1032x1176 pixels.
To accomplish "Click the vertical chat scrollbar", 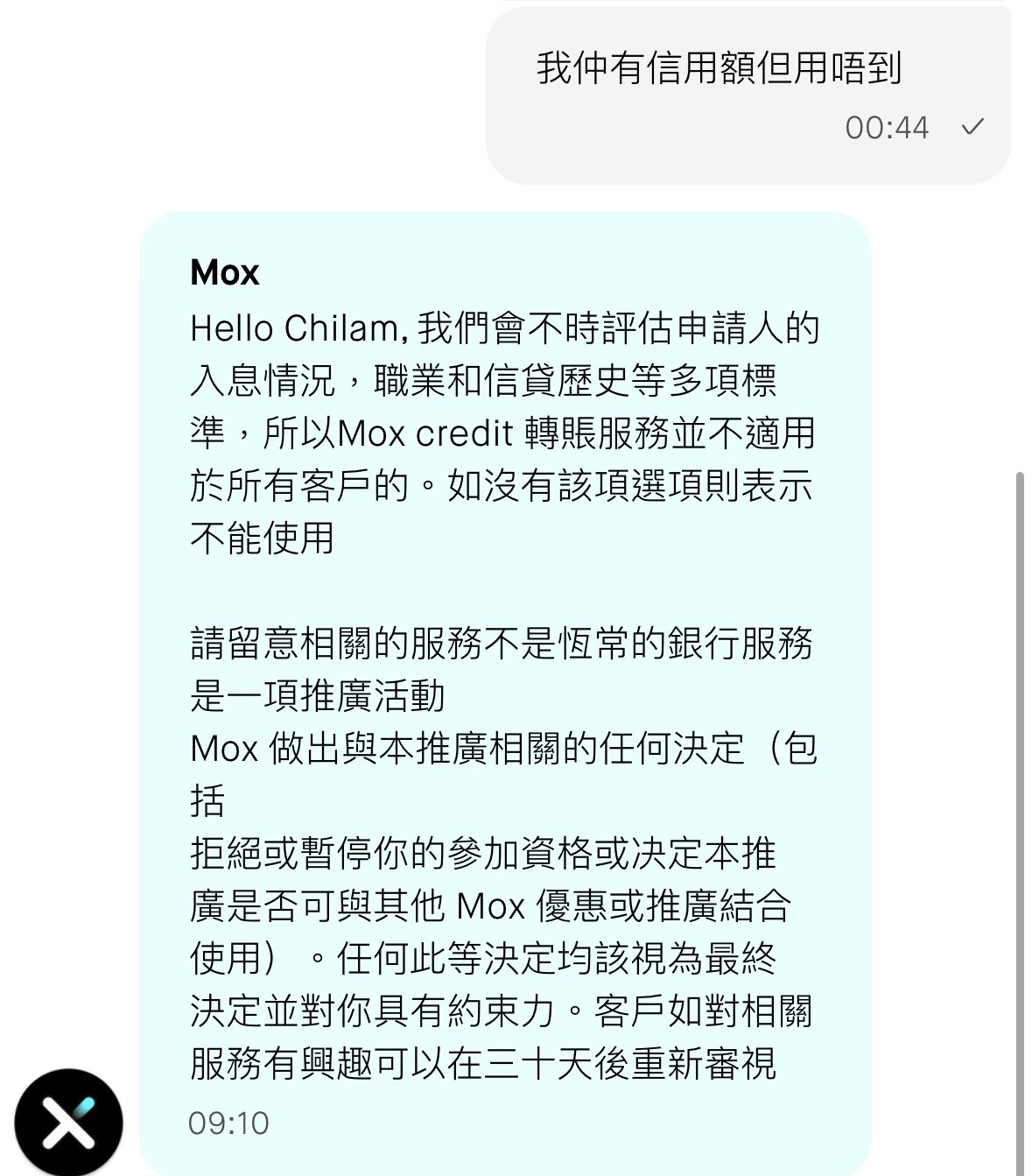I will pos(1020,823).
